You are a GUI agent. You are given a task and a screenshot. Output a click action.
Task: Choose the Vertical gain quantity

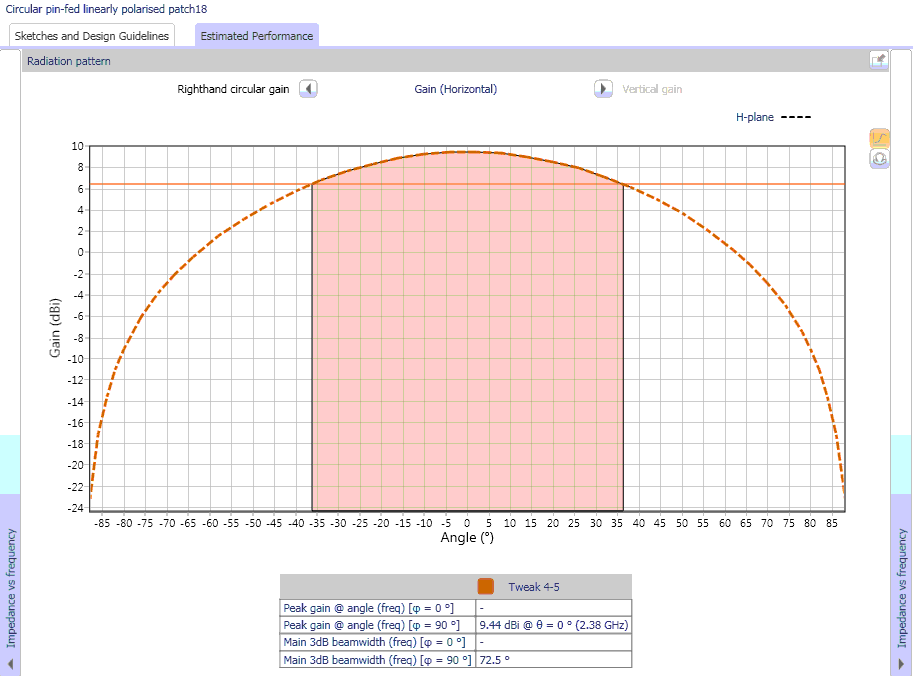pyautogui.click(x=652, y=89)
